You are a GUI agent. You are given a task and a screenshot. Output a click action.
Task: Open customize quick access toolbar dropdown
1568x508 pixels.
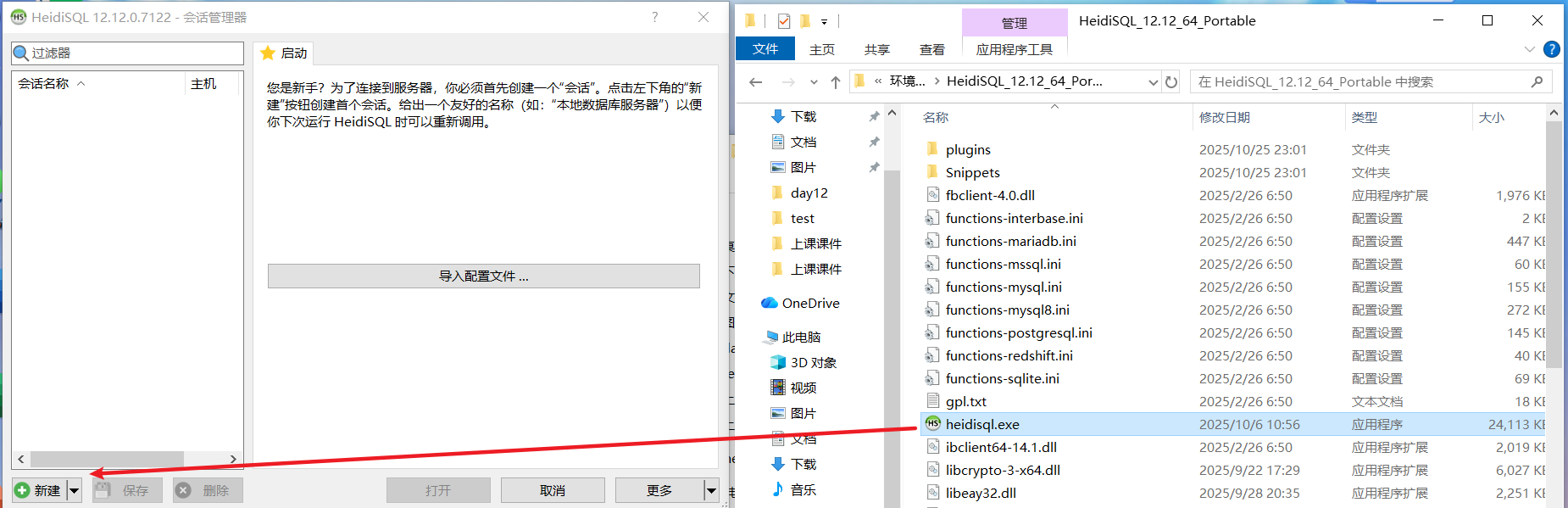(x=824, y=22)
